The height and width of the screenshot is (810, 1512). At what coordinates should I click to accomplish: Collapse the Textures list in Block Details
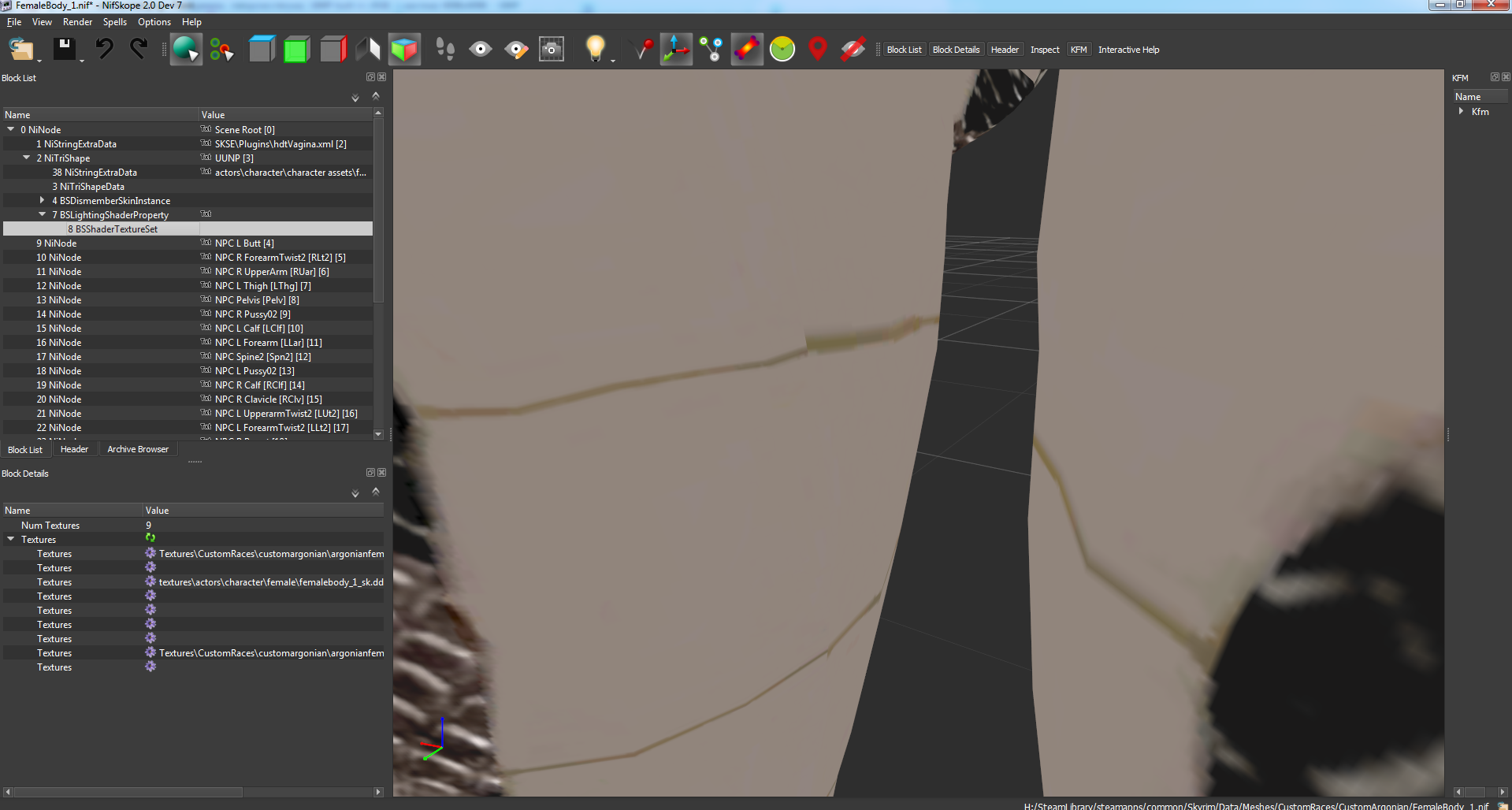(10, 539)
